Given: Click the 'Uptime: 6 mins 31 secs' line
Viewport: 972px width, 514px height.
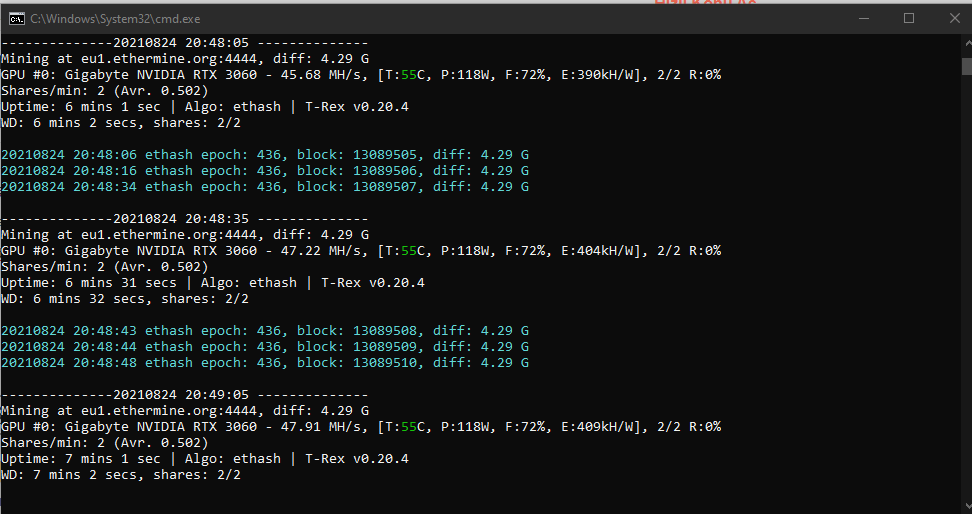Looking at the screenshot, I should tap(213, 283).
